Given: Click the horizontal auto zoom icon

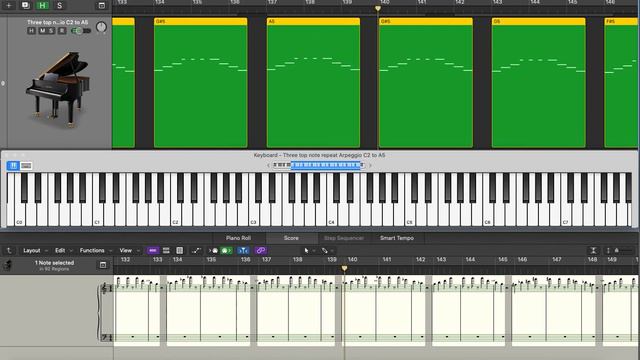Looking at the screenshot, I should point(593,250).
